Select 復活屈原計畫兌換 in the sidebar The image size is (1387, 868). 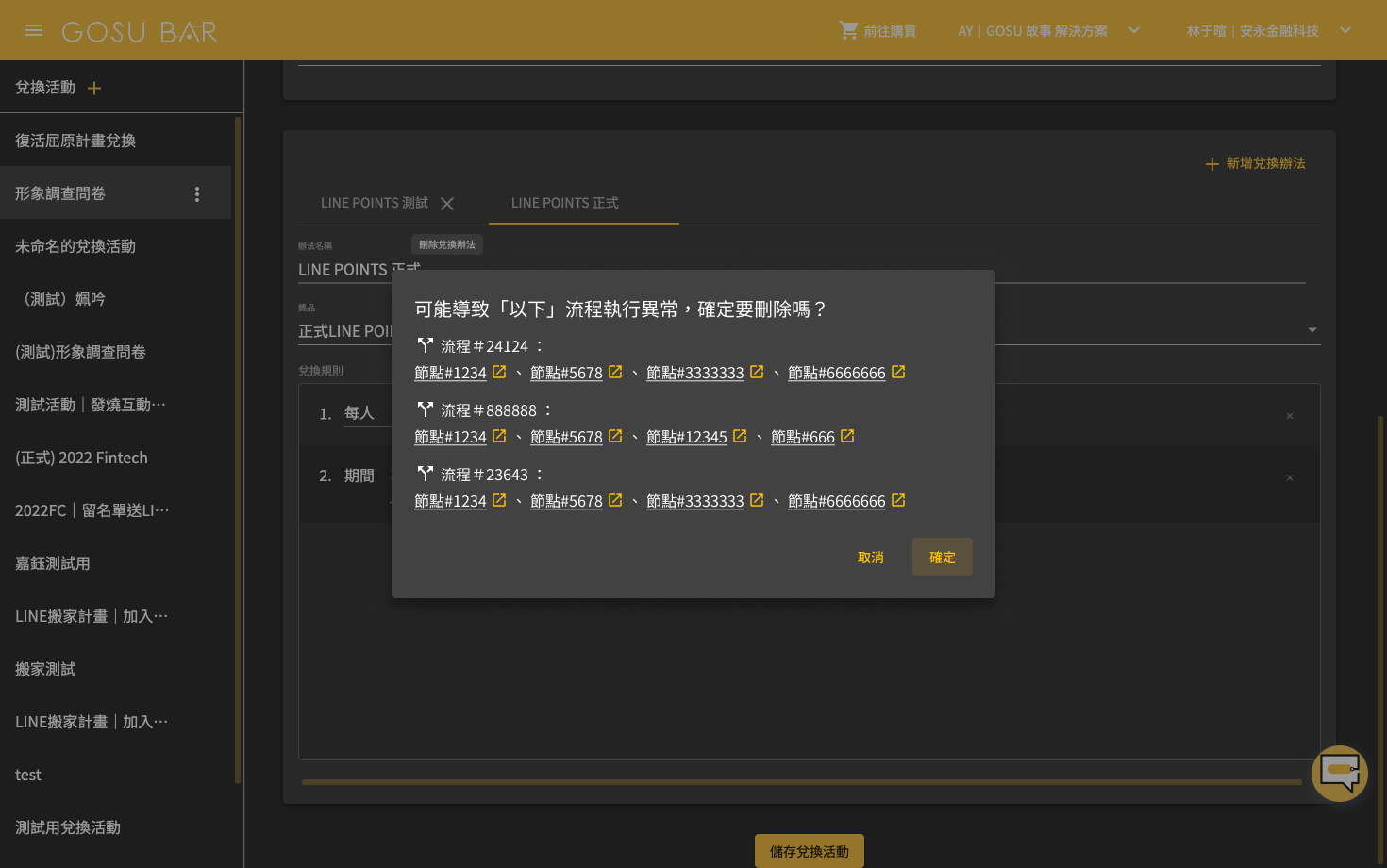[115, 141]
